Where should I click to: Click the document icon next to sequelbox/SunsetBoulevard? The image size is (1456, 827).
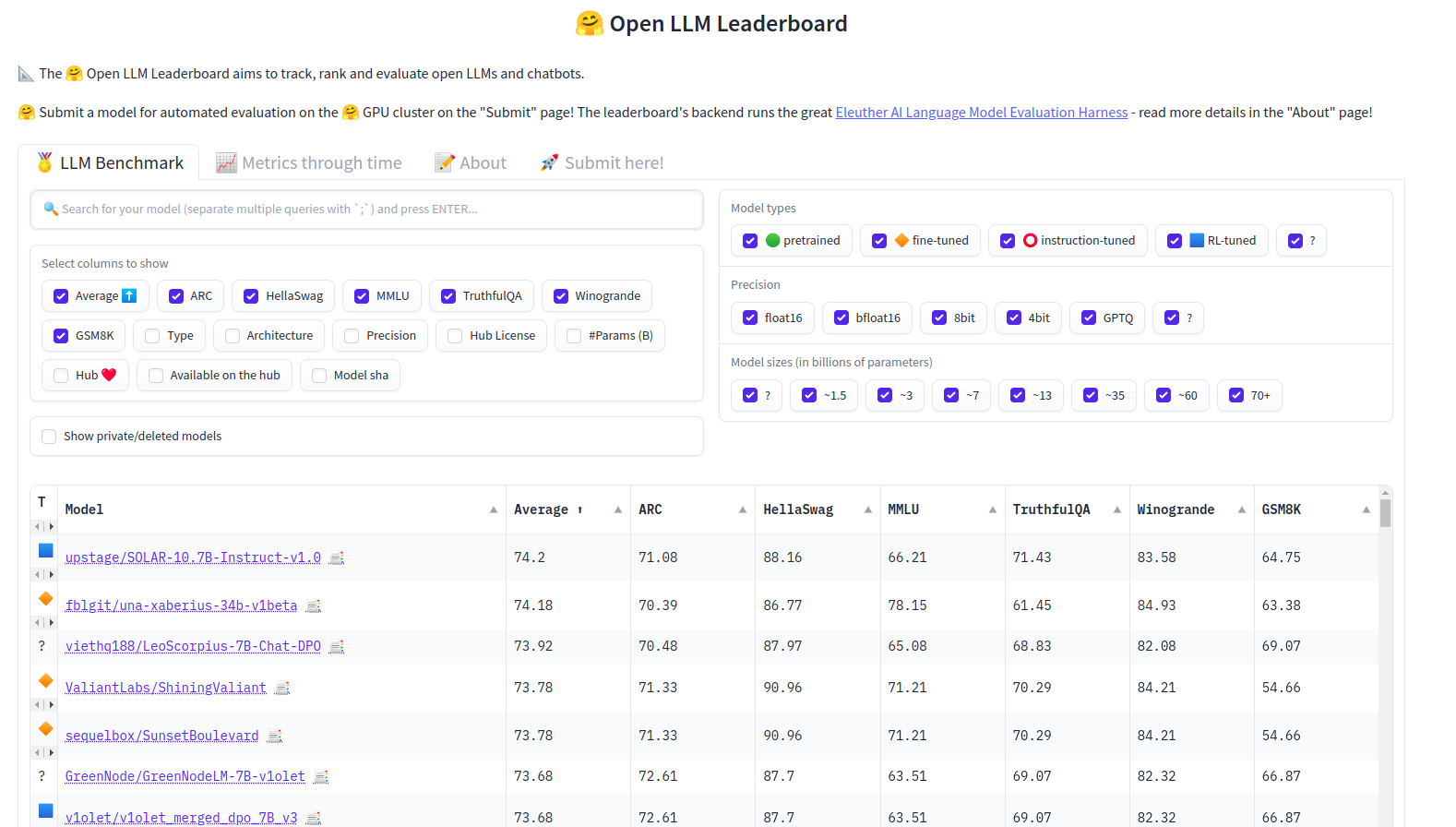pos(275,737)
